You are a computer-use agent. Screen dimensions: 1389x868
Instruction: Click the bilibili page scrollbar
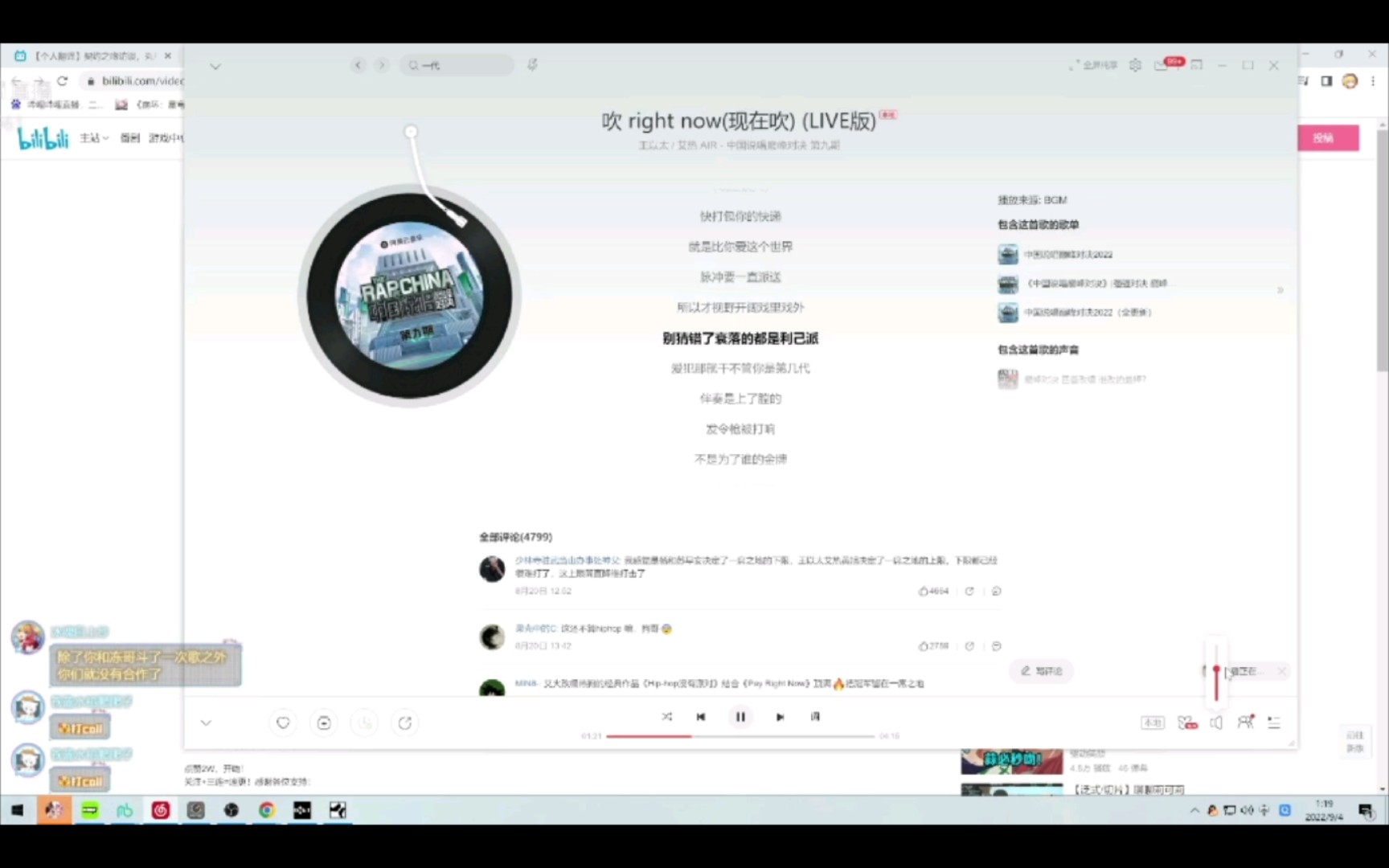tap(1383, 249)
